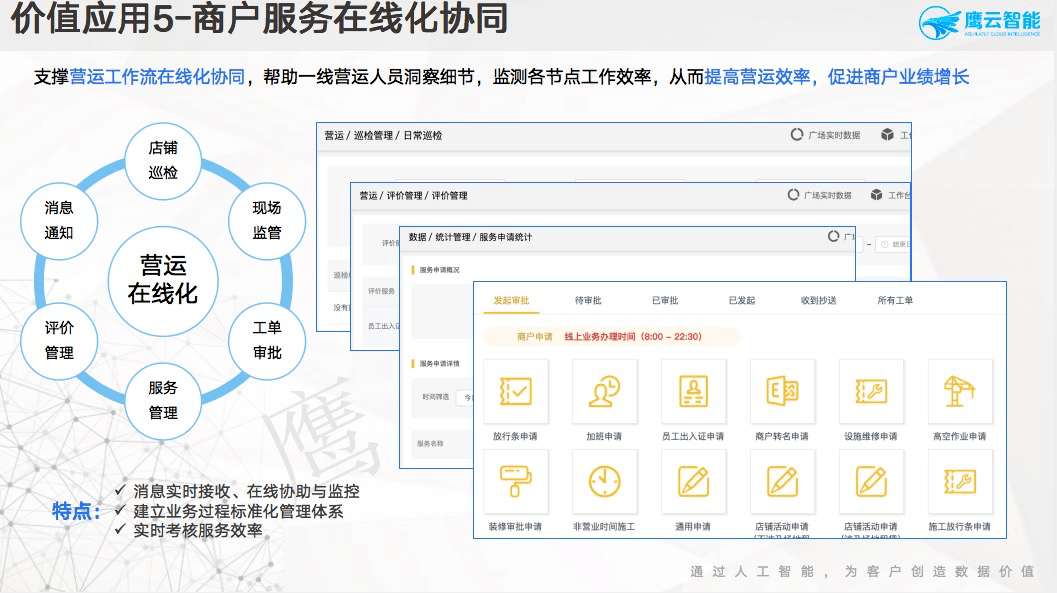Viewport: 1057px width, 593px height.
Task: Click bullet 建立业务过程标准化管理体系
Action: pos(238,511)
